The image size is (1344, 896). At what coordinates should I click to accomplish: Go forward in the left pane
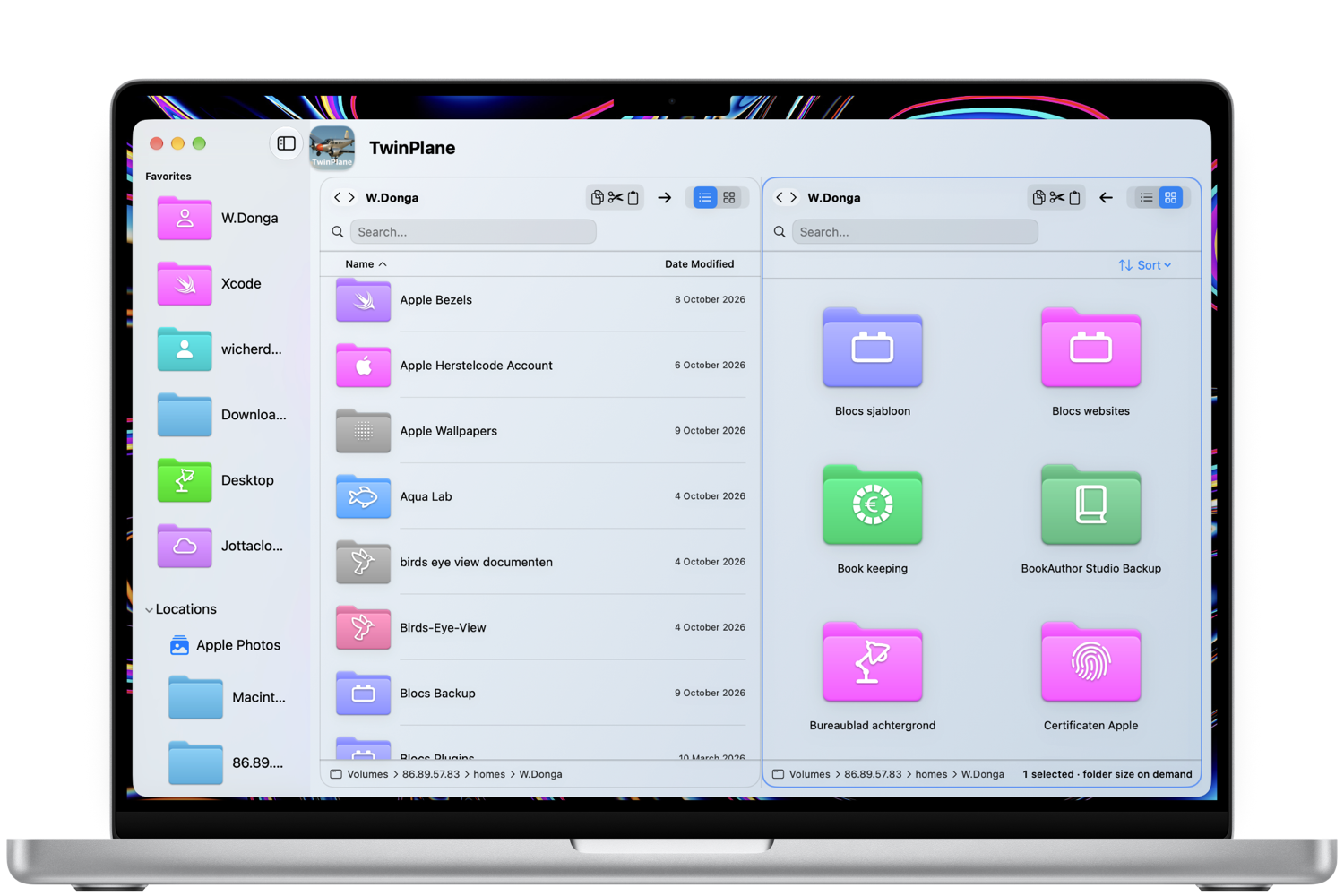[x=351, y=198]
